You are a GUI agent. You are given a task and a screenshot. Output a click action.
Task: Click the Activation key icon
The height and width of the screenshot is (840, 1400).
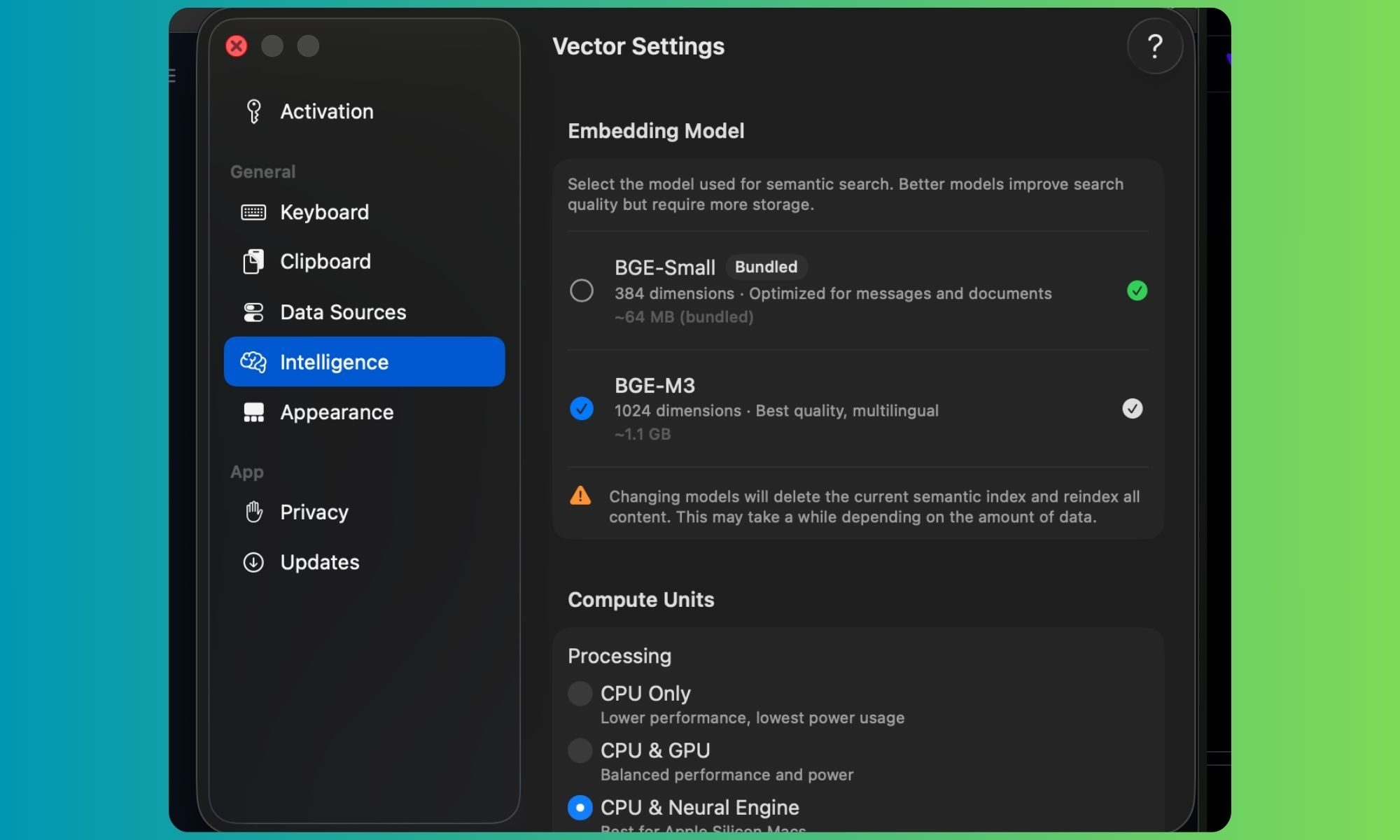point(253,111)
